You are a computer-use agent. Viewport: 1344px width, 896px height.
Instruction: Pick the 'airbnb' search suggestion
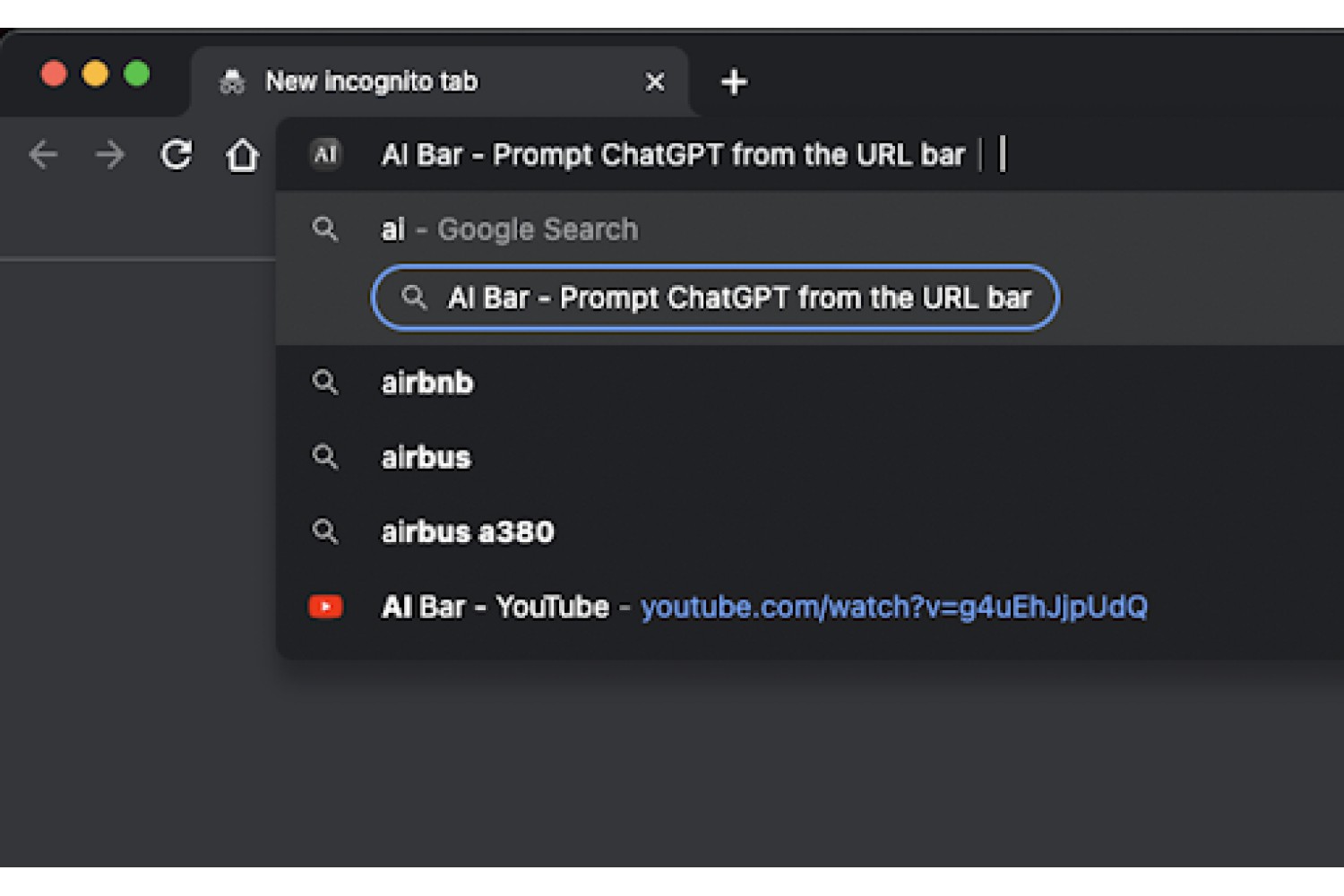coord(810,383)
